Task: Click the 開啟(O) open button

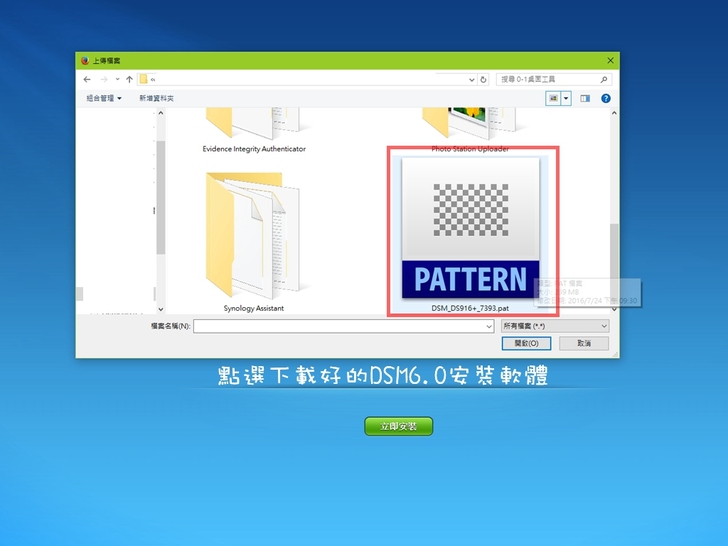Action: [x=526, y=344]
